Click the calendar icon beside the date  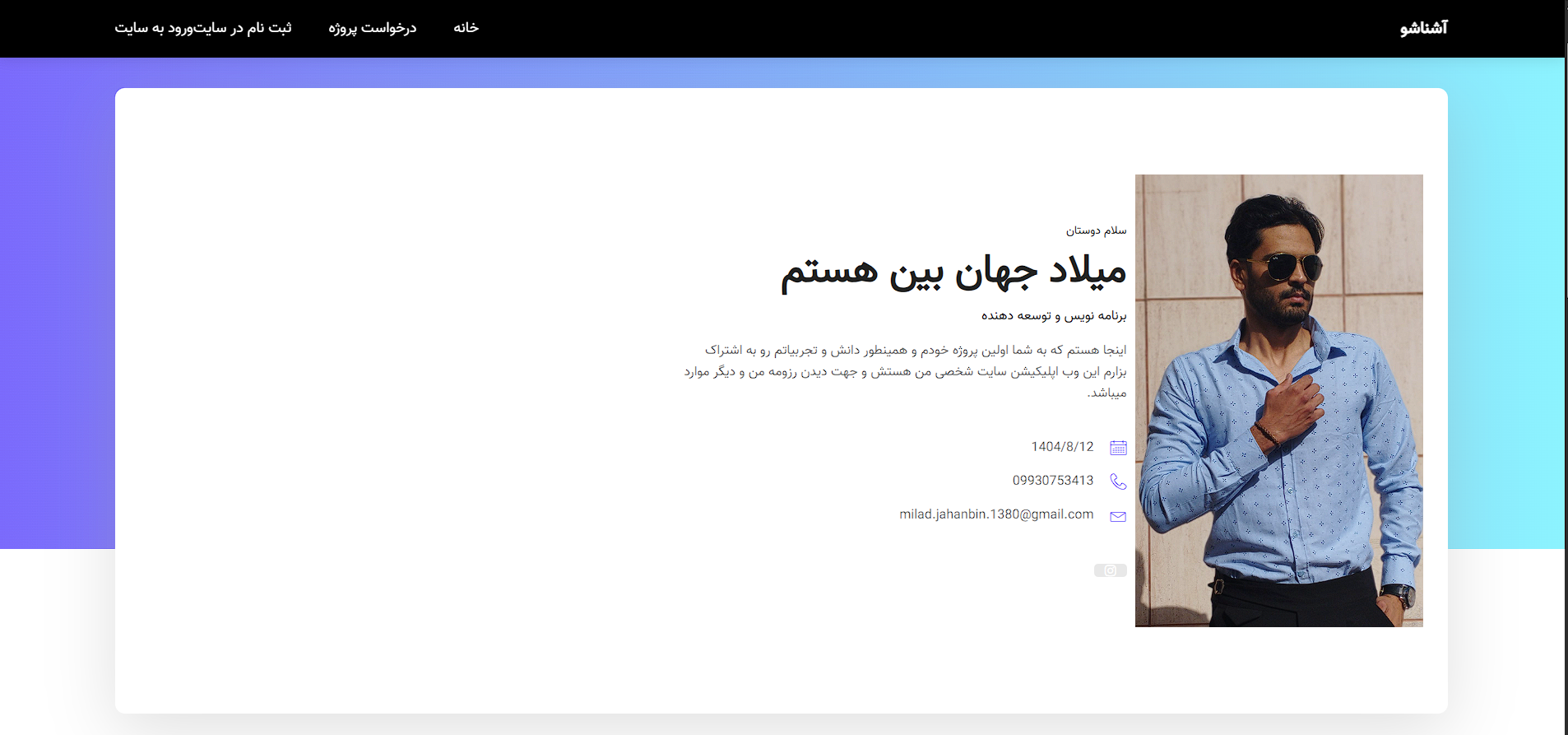(x=1118, y=448)
